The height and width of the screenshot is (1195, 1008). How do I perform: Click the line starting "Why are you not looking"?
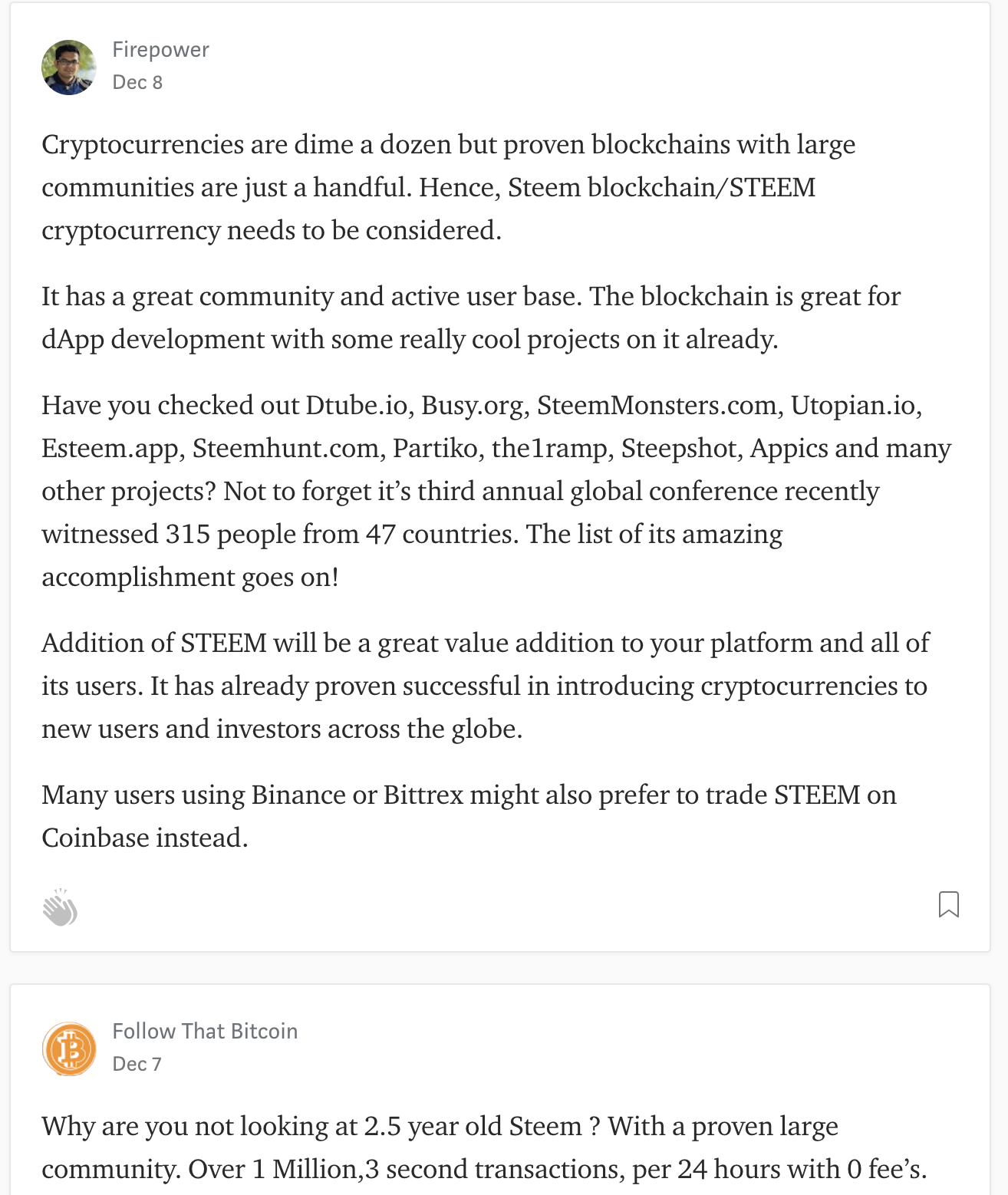click(440, 1127)
